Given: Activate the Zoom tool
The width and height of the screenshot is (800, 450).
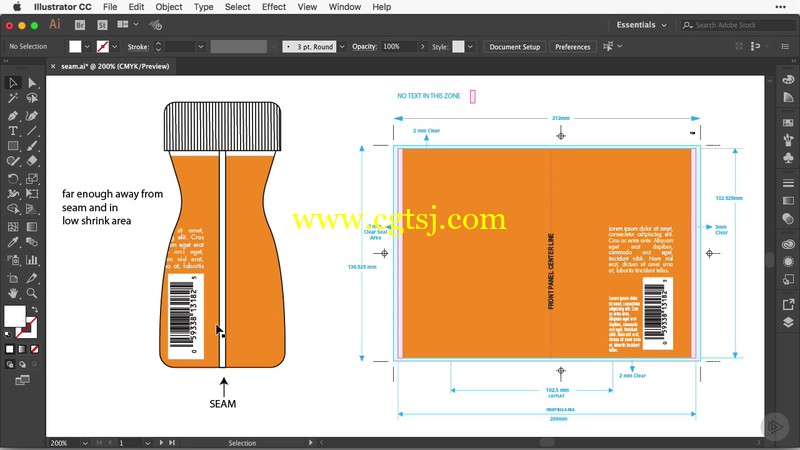Looking at the screenshot, I should [32, 293].
